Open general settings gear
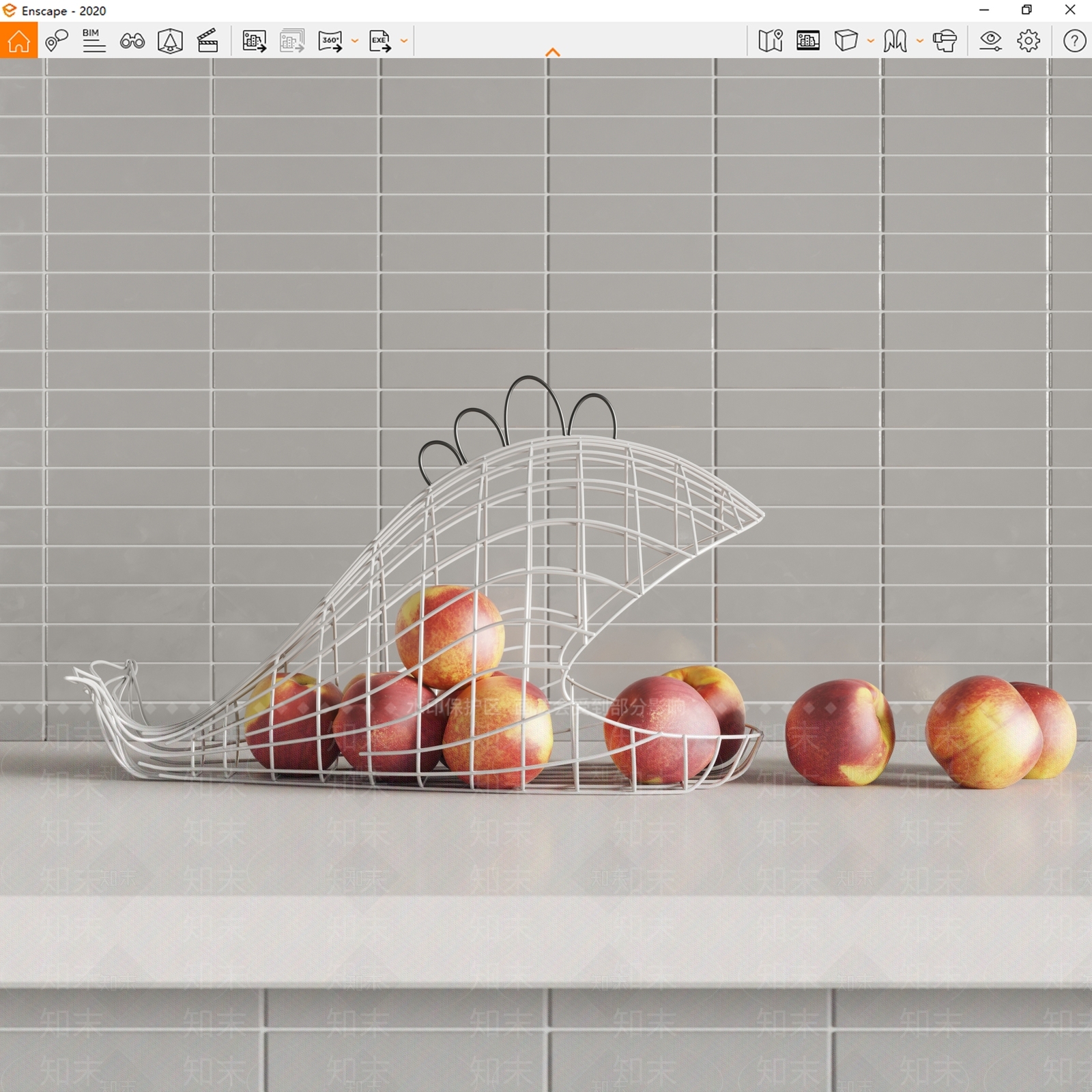The height and width of the screenshot is (1092, 1092). [x=1029, y=41]
